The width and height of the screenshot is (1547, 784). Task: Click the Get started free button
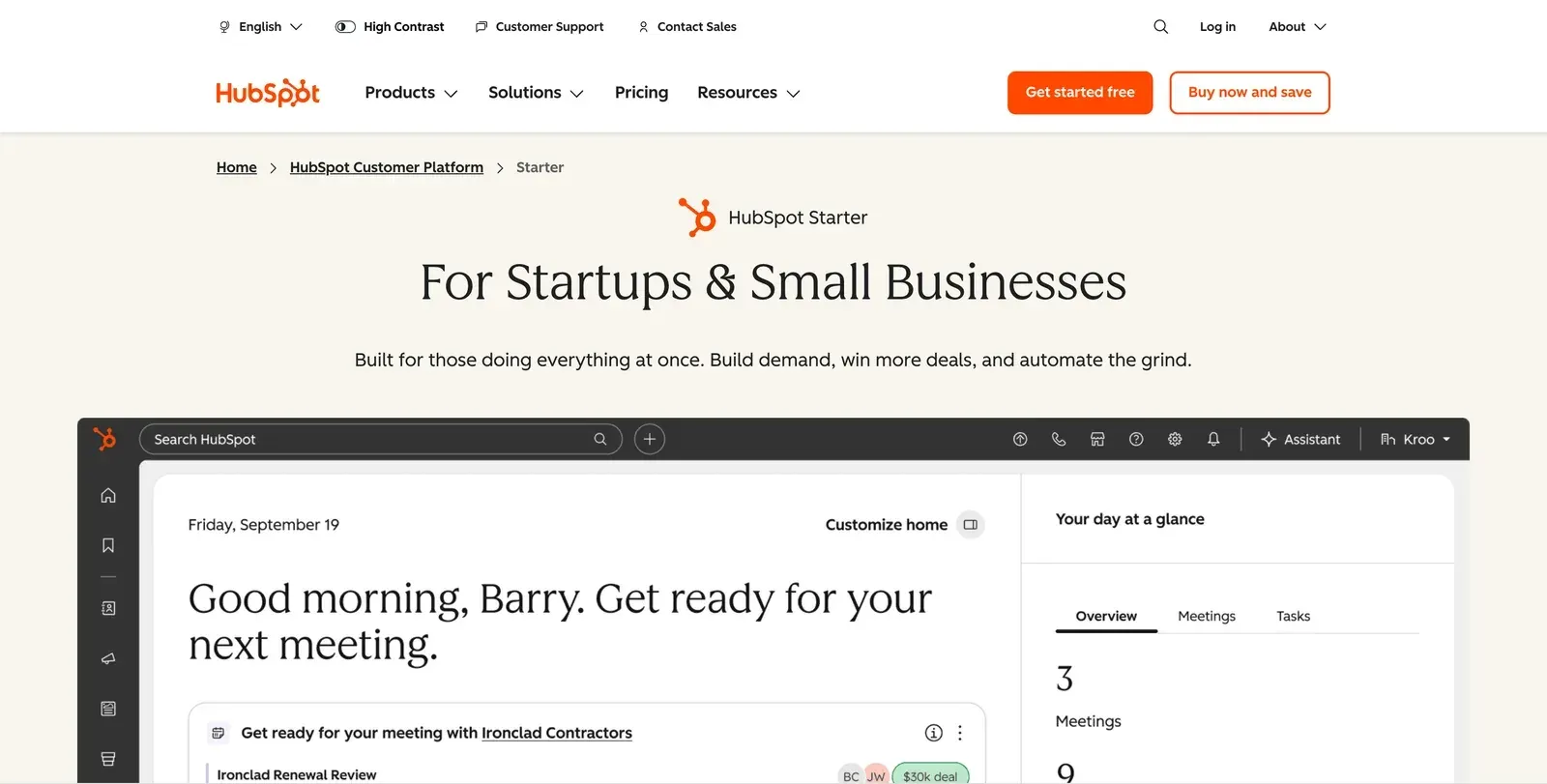pyautogui.click(x=1080, y=93)
